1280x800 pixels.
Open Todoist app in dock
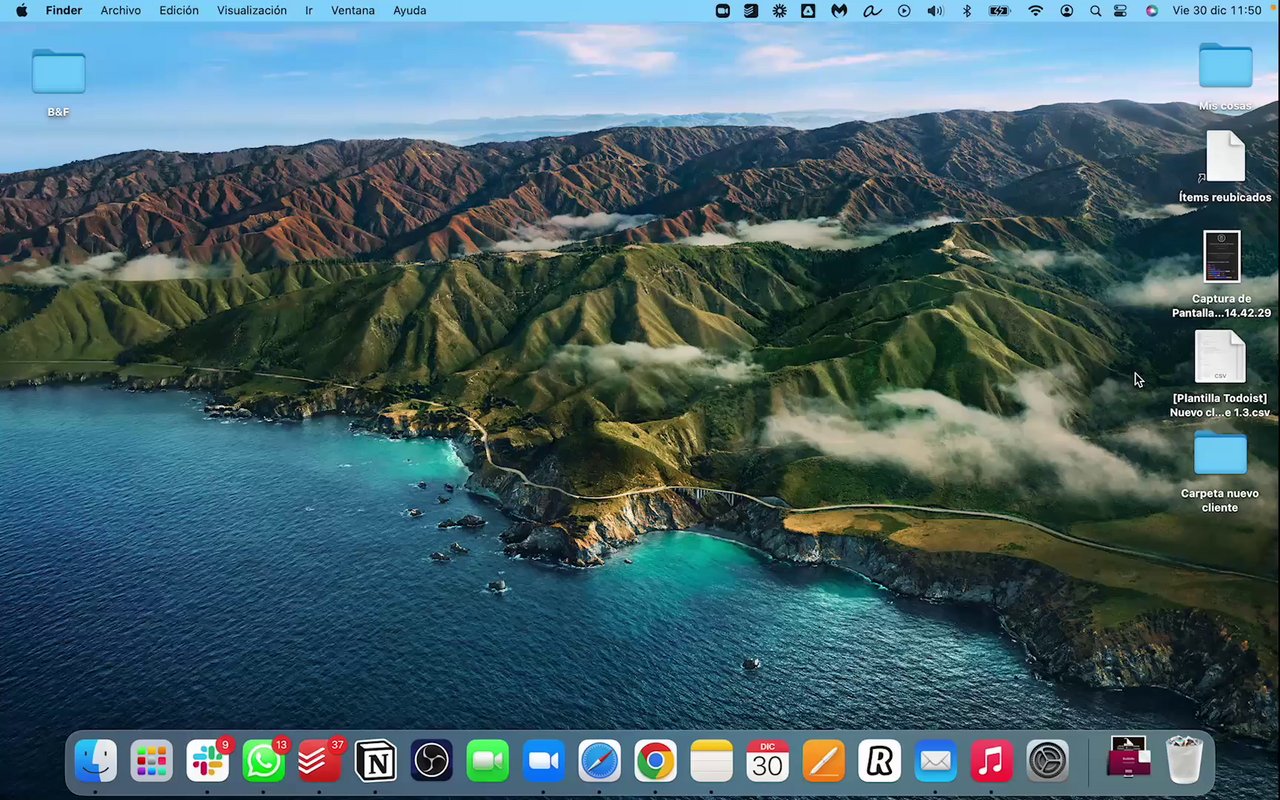(x=320, y=762)
